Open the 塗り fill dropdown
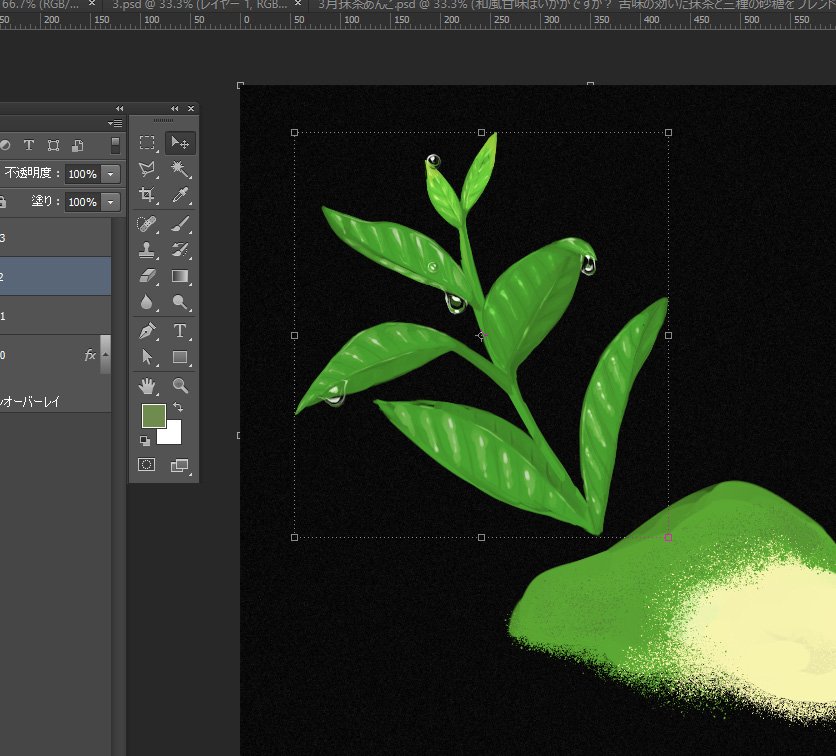The image size is (836, 756). pos(110,202)
